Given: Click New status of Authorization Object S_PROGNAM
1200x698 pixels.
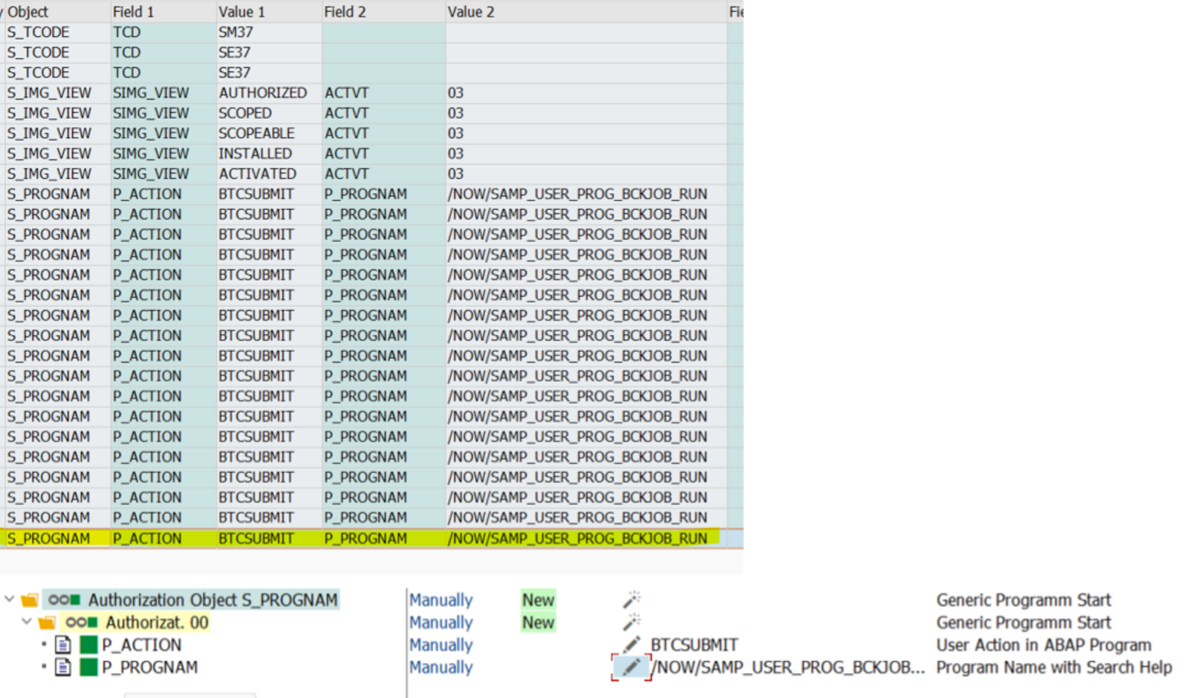Looking at the screenshot, I should tap(538, 600).
